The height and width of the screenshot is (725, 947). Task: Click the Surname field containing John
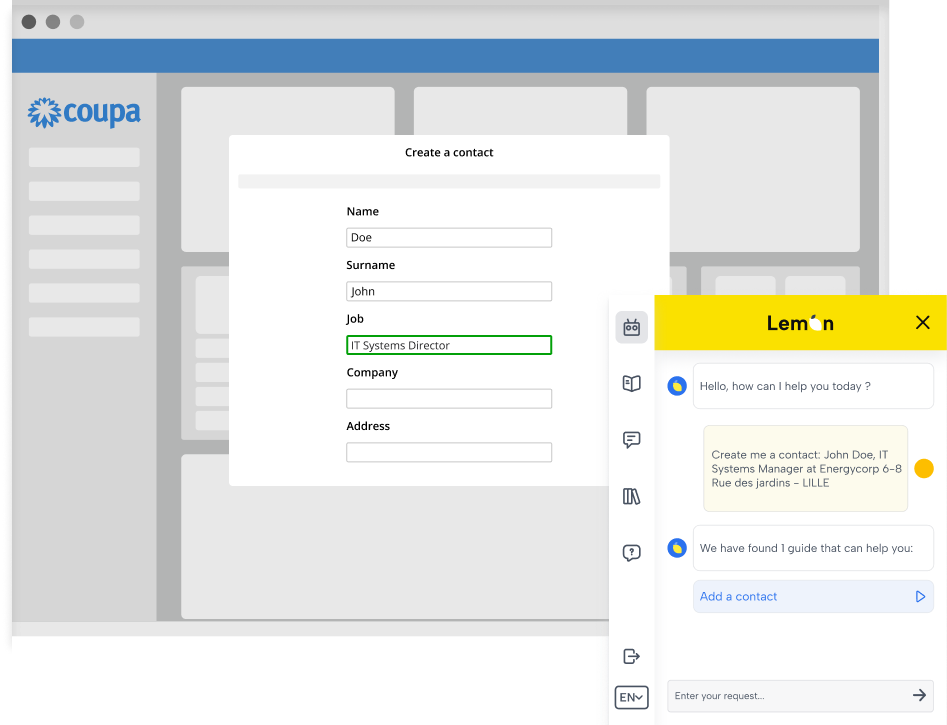point(449,292)
